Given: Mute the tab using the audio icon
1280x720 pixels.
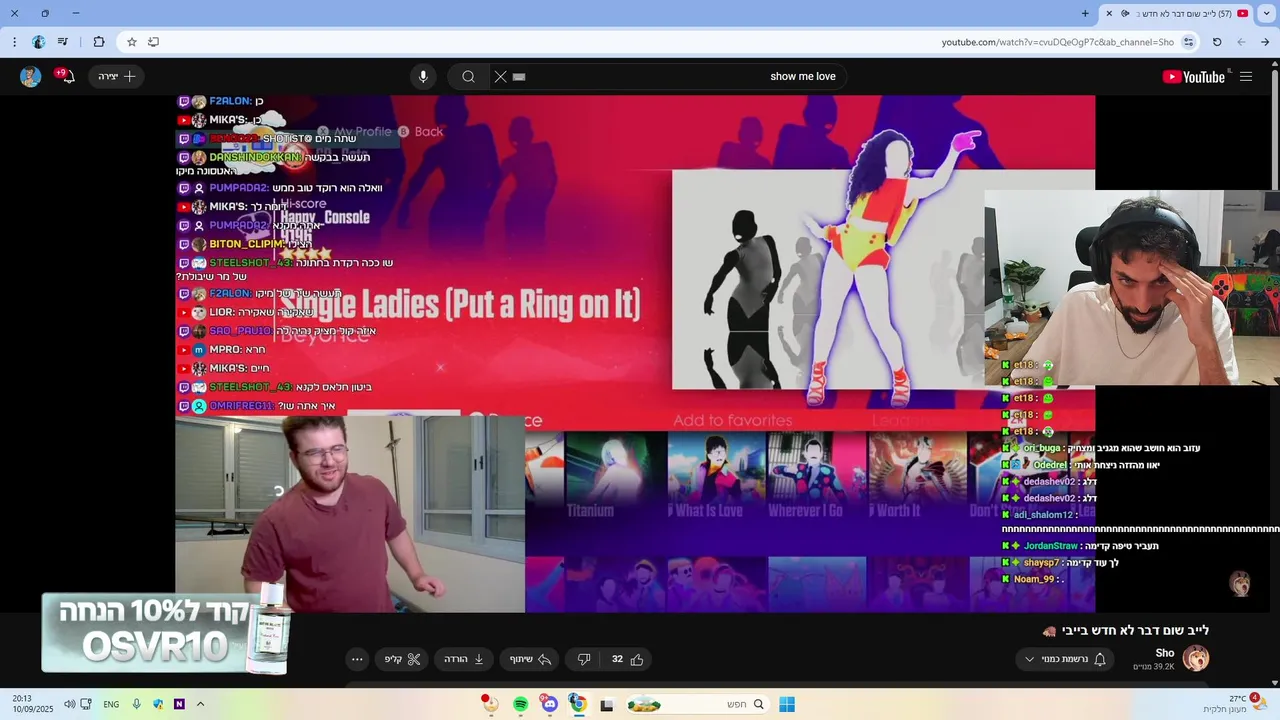Looking at the screenshot, I should (1125, 14).
